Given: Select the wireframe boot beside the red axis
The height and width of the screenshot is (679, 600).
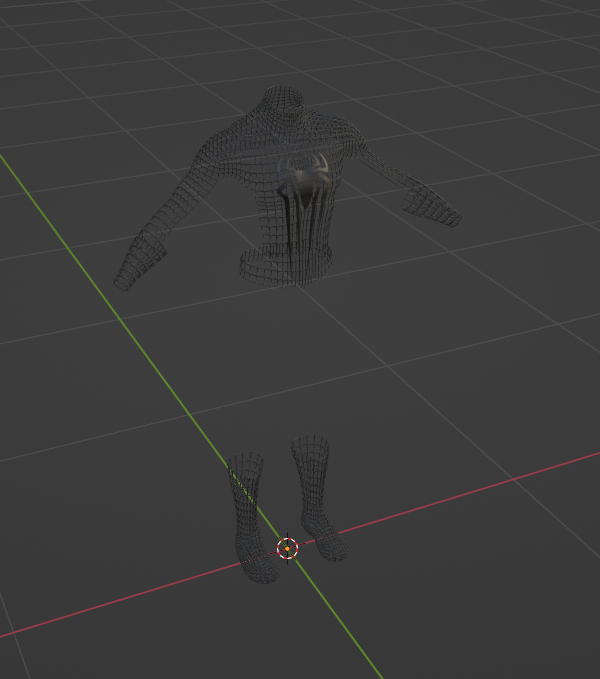Looking at the screenshot, I should [x=319, y=498].
